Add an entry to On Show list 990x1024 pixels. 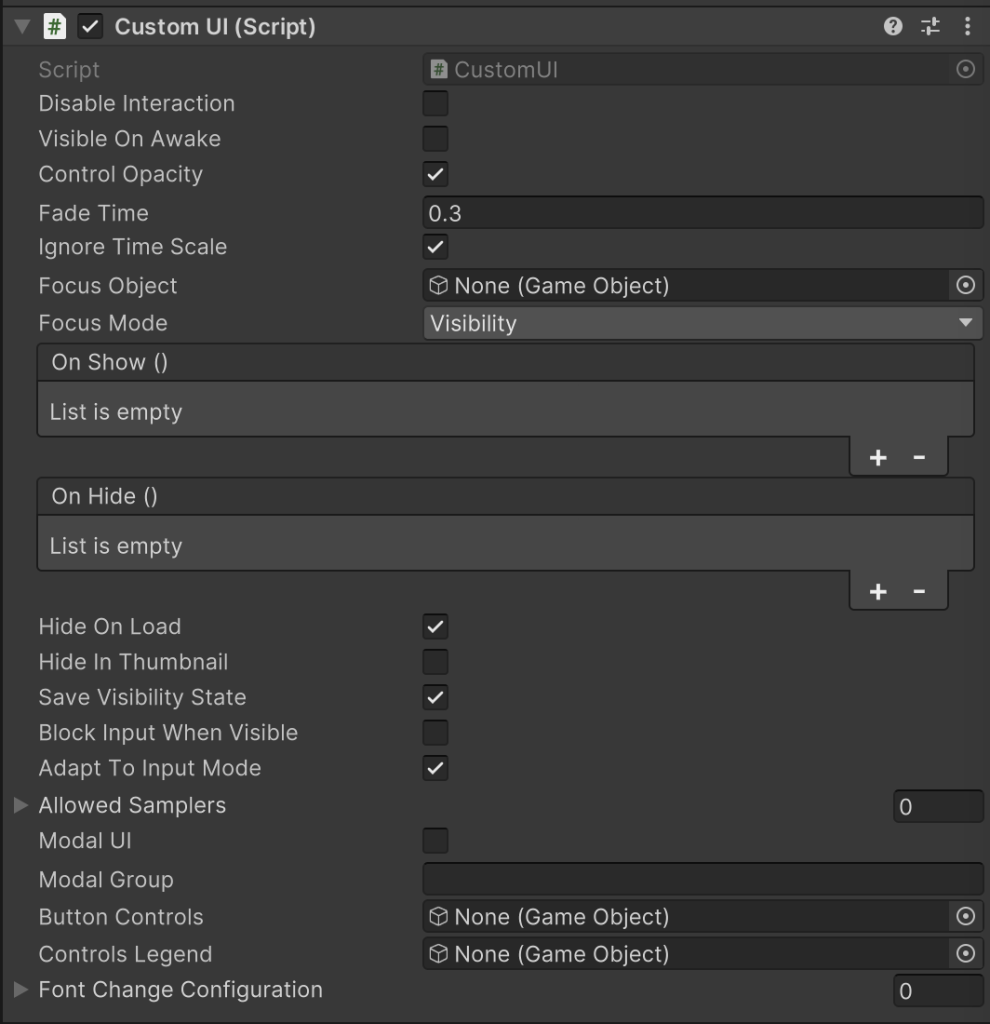[878, 457]
